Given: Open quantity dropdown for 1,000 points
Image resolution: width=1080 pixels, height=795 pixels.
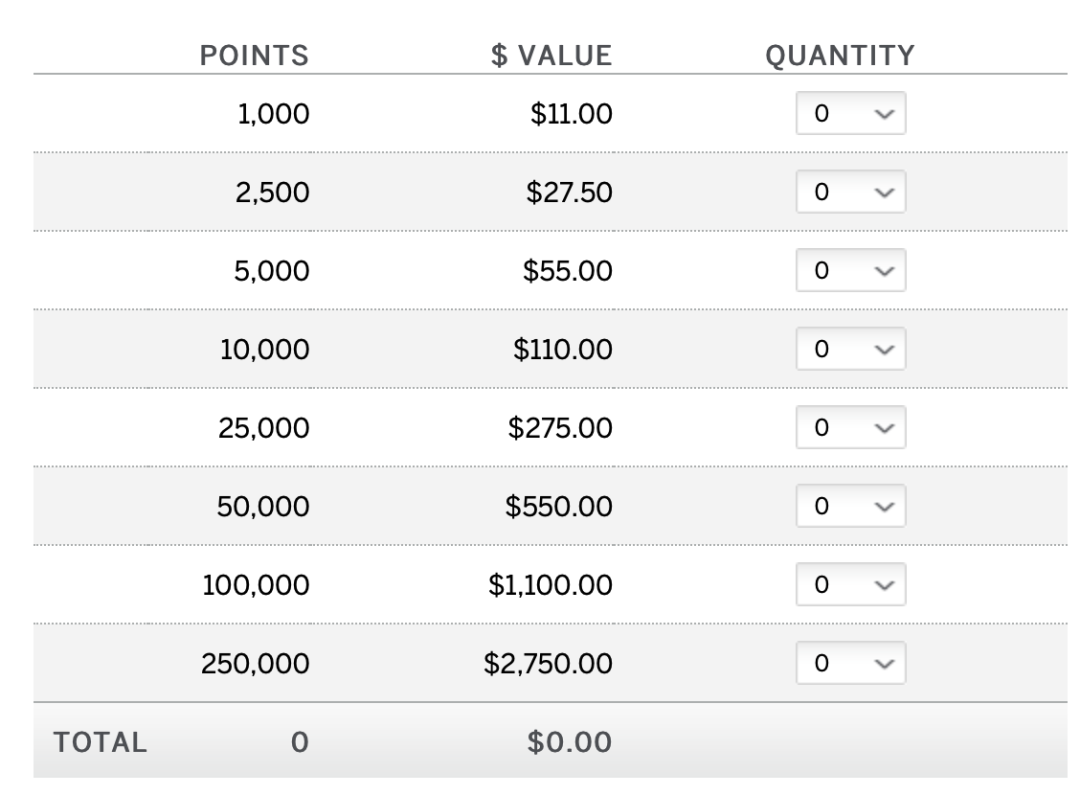Looking at the screenshot, I should pos(851,113).
